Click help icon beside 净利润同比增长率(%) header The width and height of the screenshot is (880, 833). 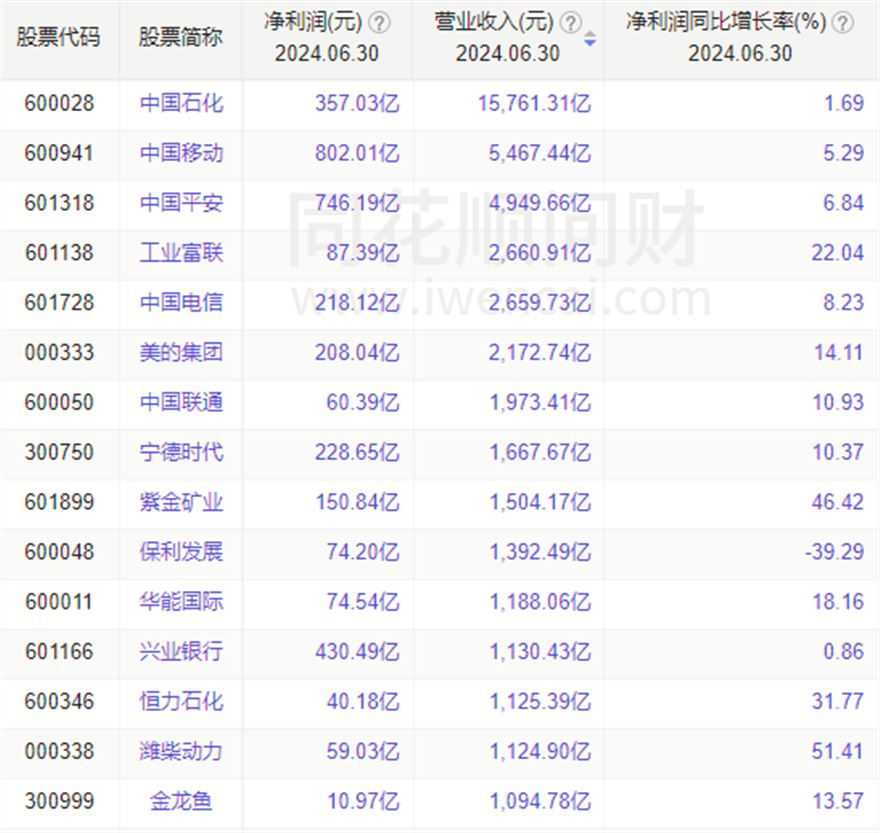pos(843,23)
